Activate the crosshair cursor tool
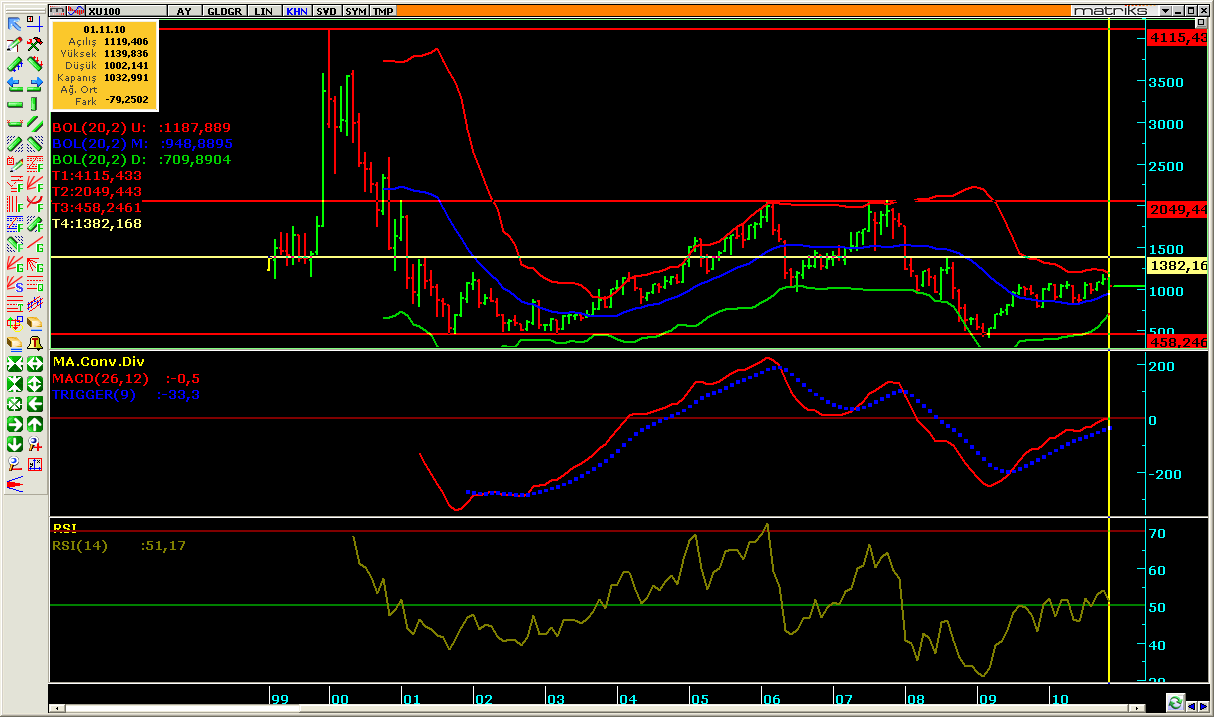 34,24
